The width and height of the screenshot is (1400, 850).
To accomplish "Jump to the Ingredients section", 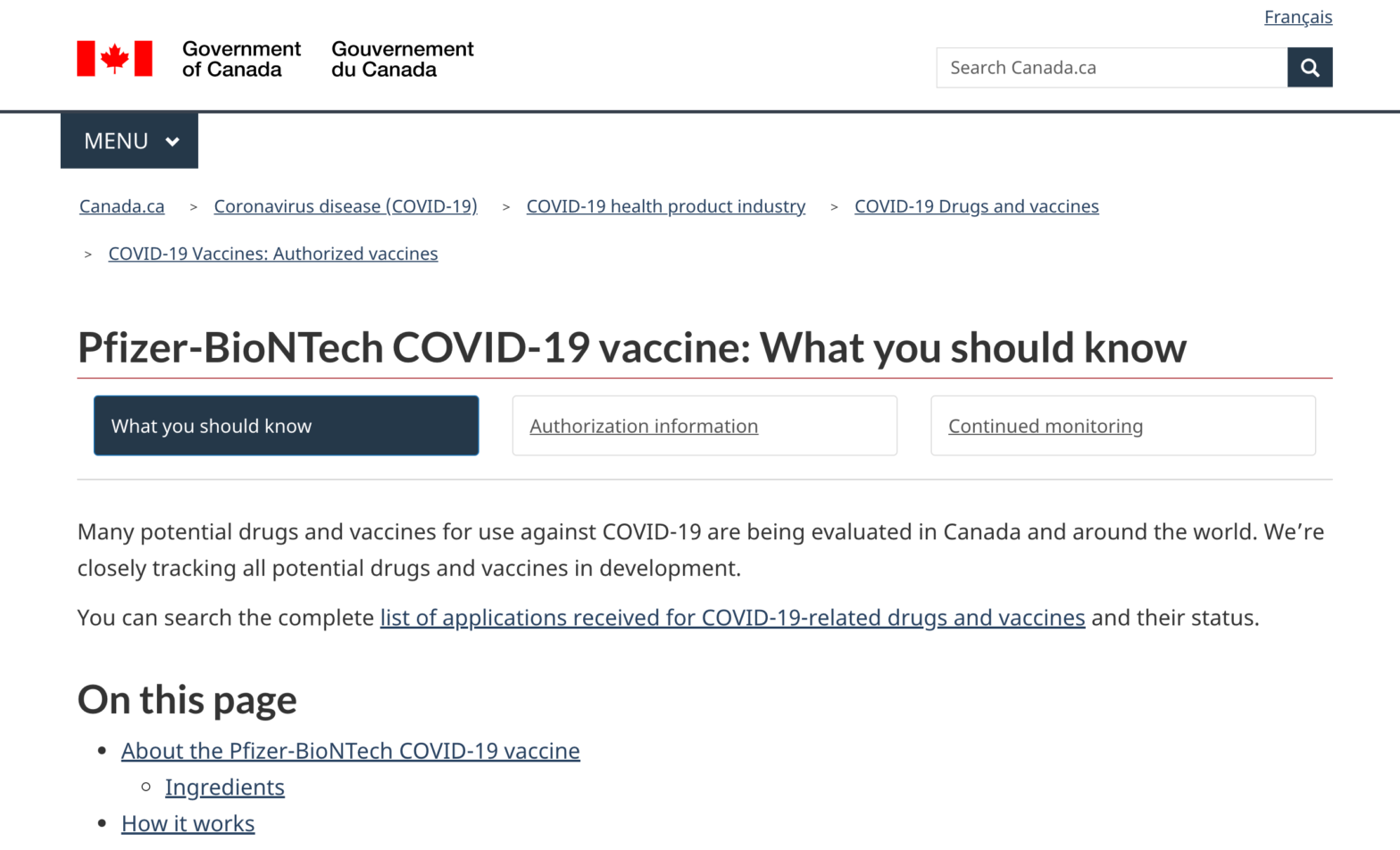I will tap(225, 787).
